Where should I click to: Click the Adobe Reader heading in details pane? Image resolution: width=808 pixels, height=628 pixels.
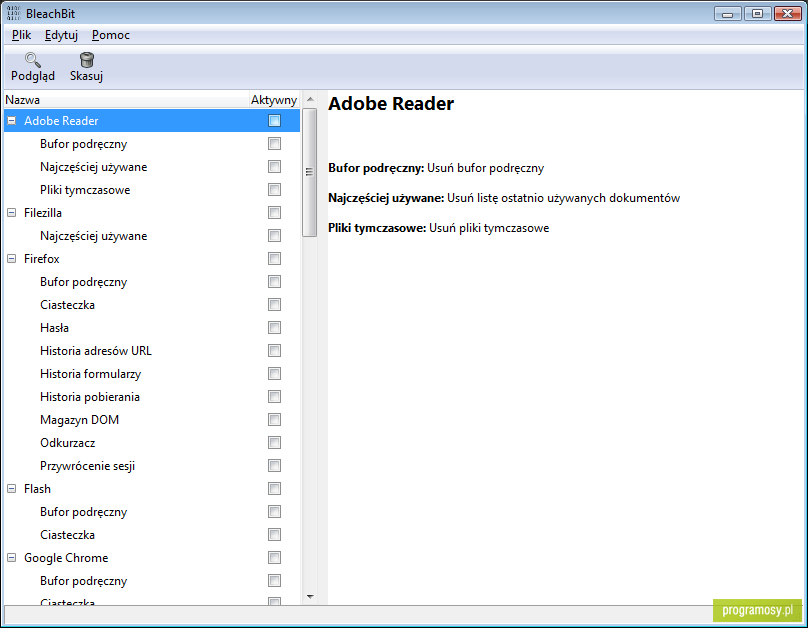391,104
